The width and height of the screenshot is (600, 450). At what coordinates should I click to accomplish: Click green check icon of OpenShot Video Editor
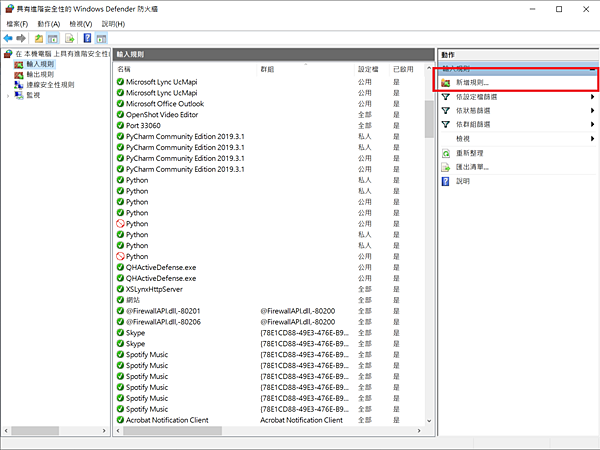[120, 114]
